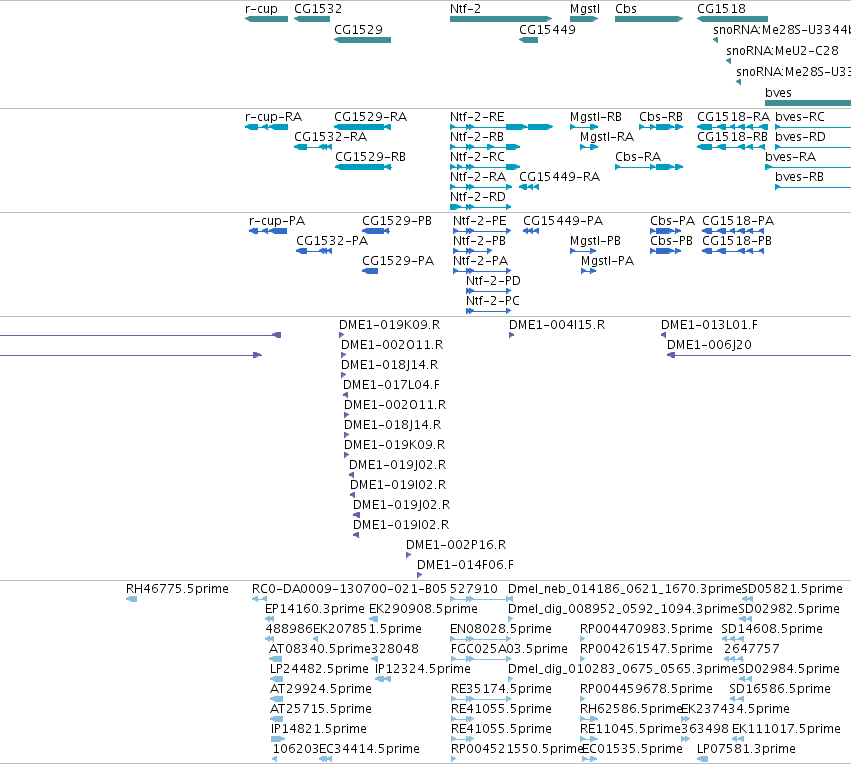
Task: Click the RH46775.5prime EST label
Action: click(177, 589)
